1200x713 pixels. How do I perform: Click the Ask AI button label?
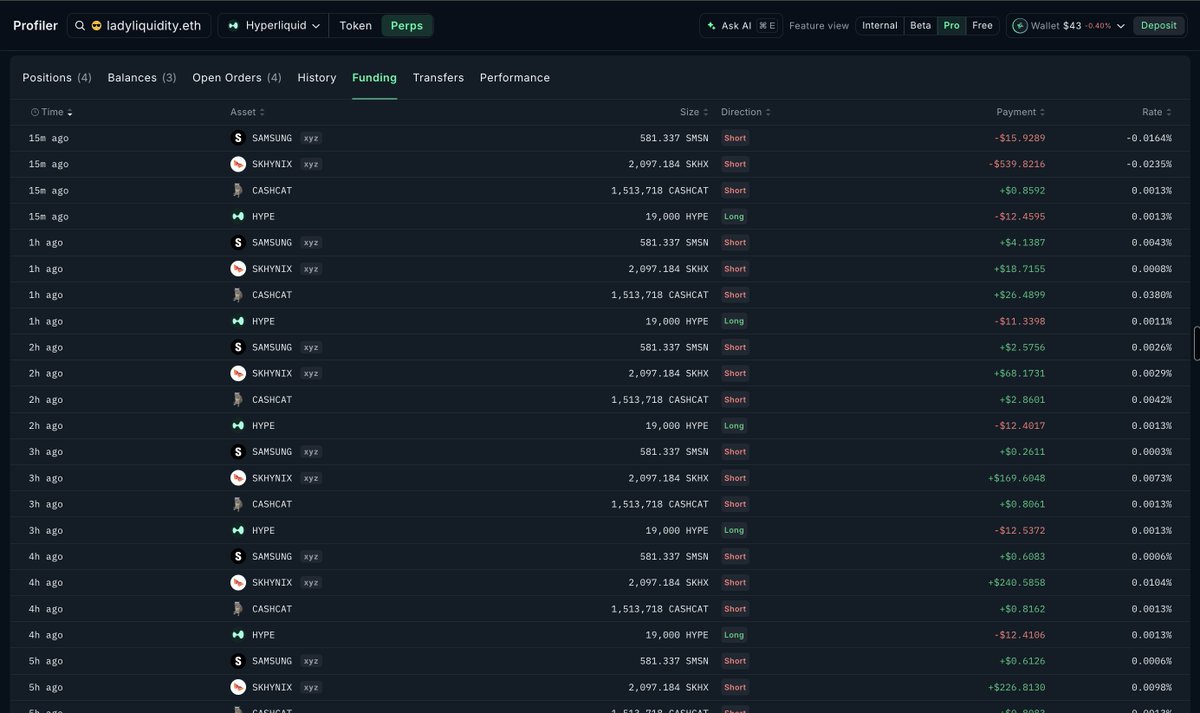(737, 26)
